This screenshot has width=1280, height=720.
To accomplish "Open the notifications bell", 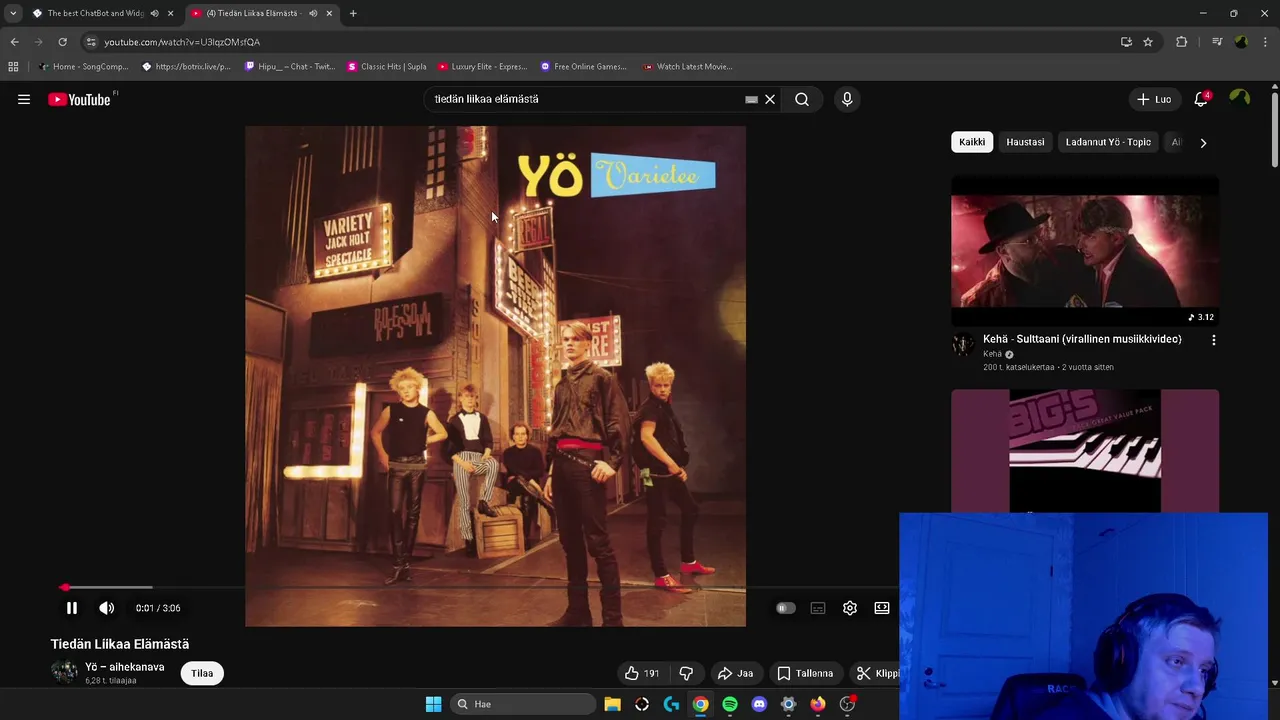I will point(1201,99).
